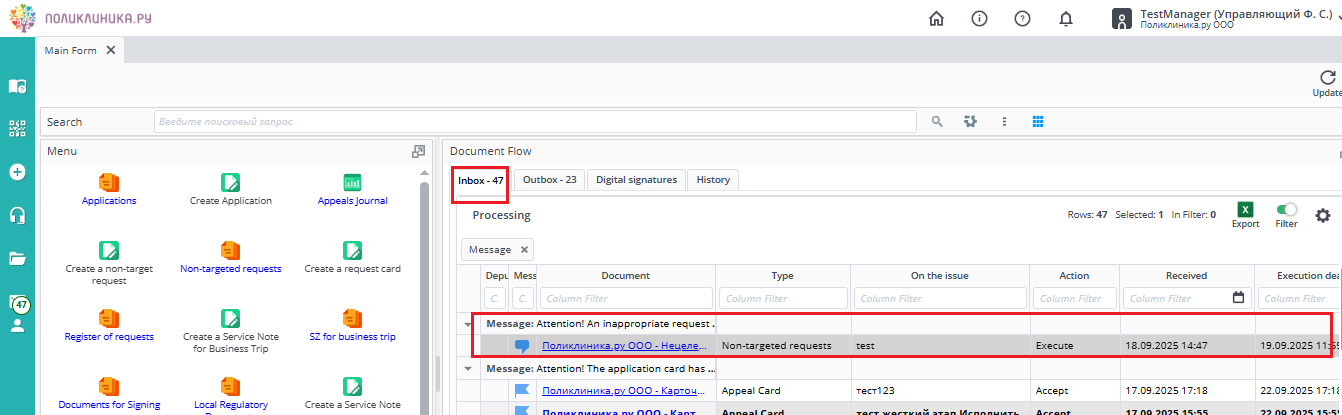Collapse the second Message group row
Viewport: 1342px width, 415px height.
(470, 368)
